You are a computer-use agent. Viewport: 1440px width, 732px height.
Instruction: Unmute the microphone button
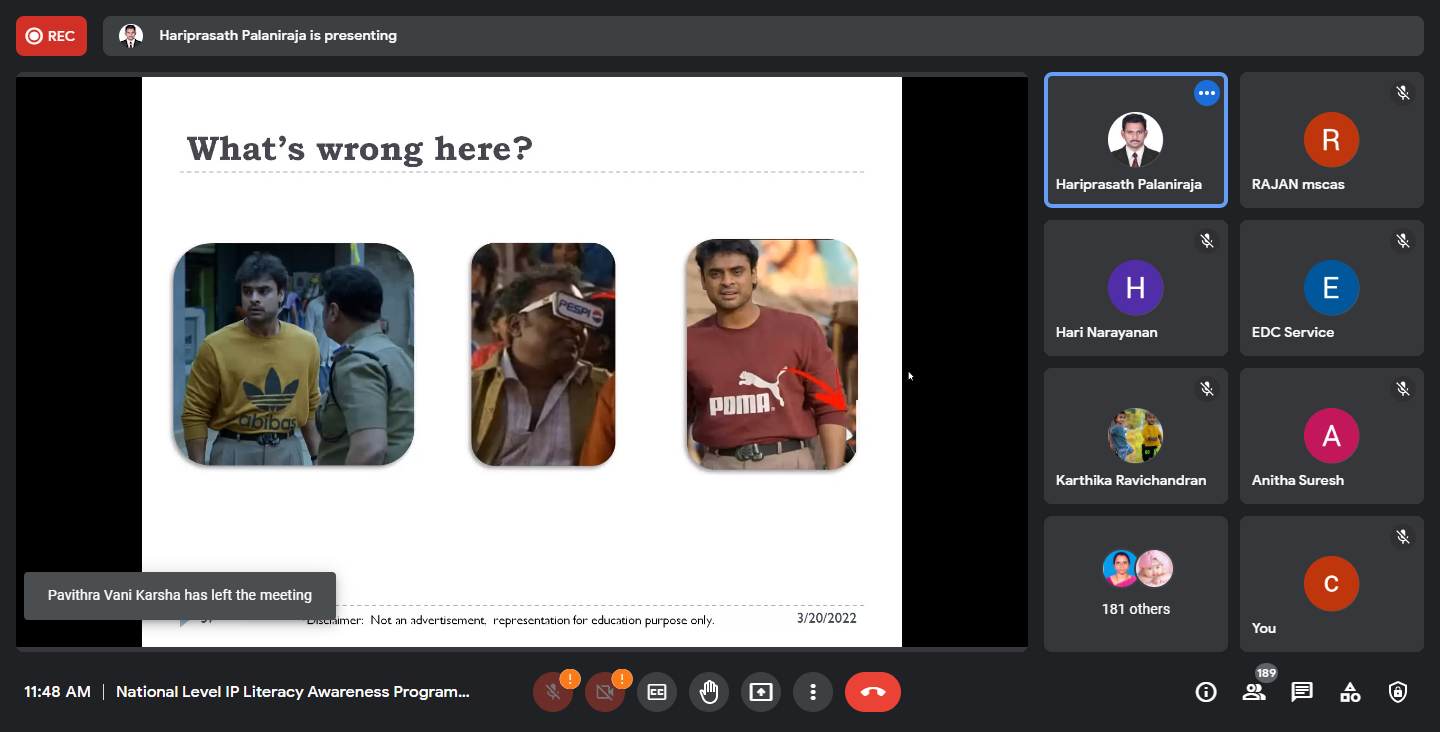(553, 692)
